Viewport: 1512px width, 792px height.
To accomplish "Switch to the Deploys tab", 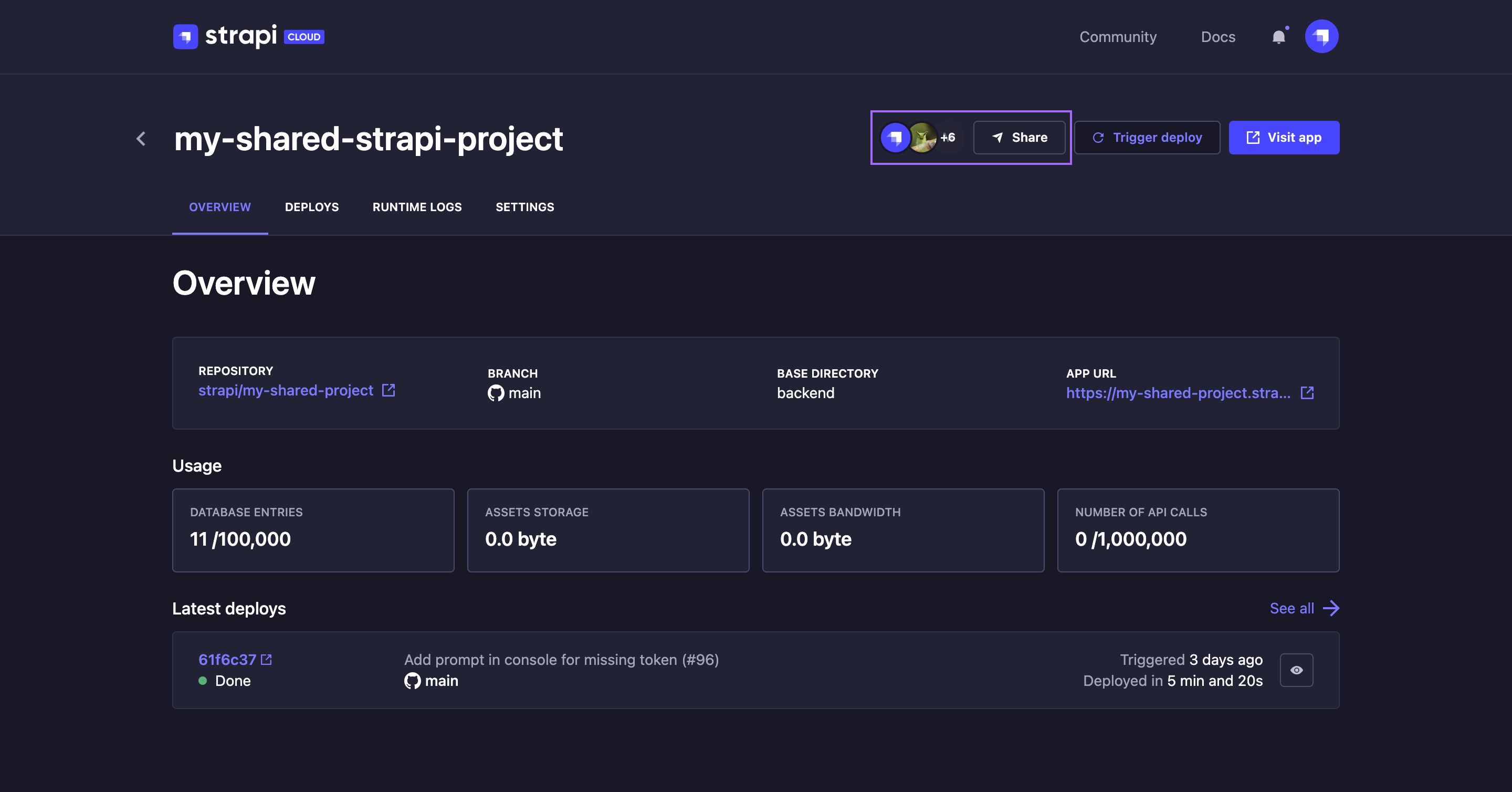I will 312,207.
